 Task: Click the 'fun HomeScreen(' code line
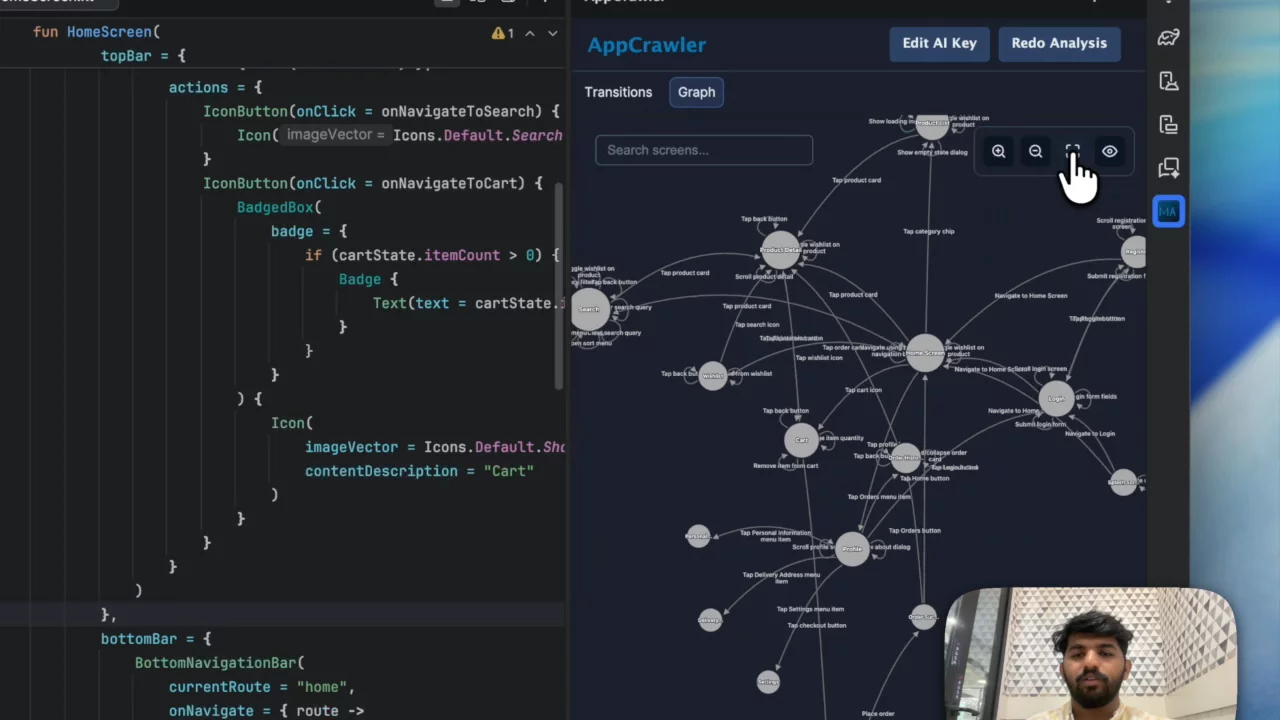(96, 32)
